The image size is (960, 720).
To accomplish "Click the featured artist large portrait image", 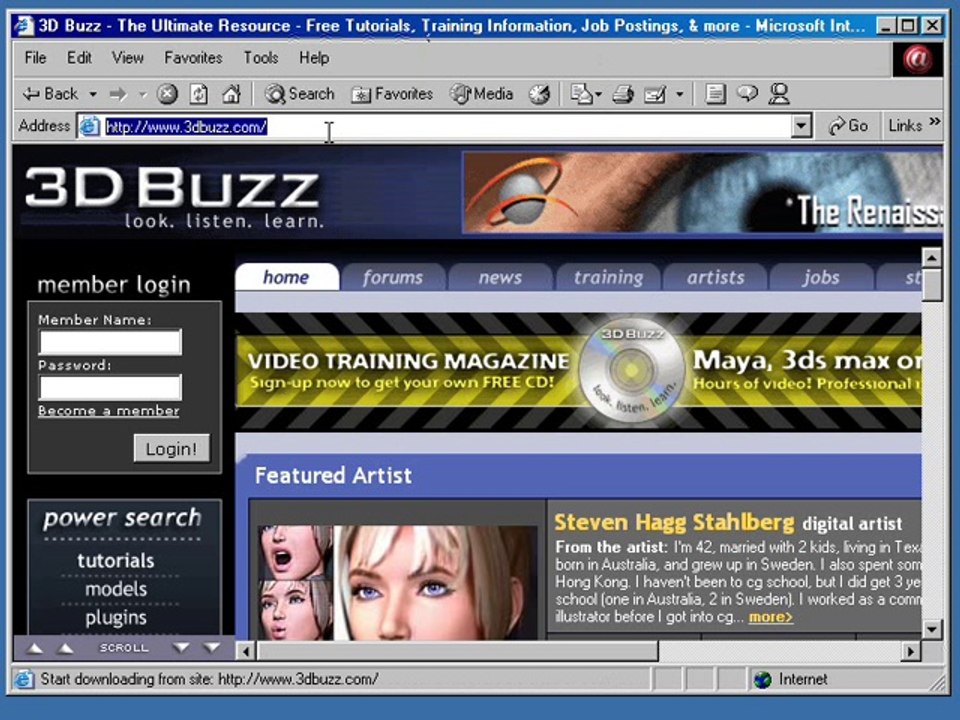I will 436,582.
